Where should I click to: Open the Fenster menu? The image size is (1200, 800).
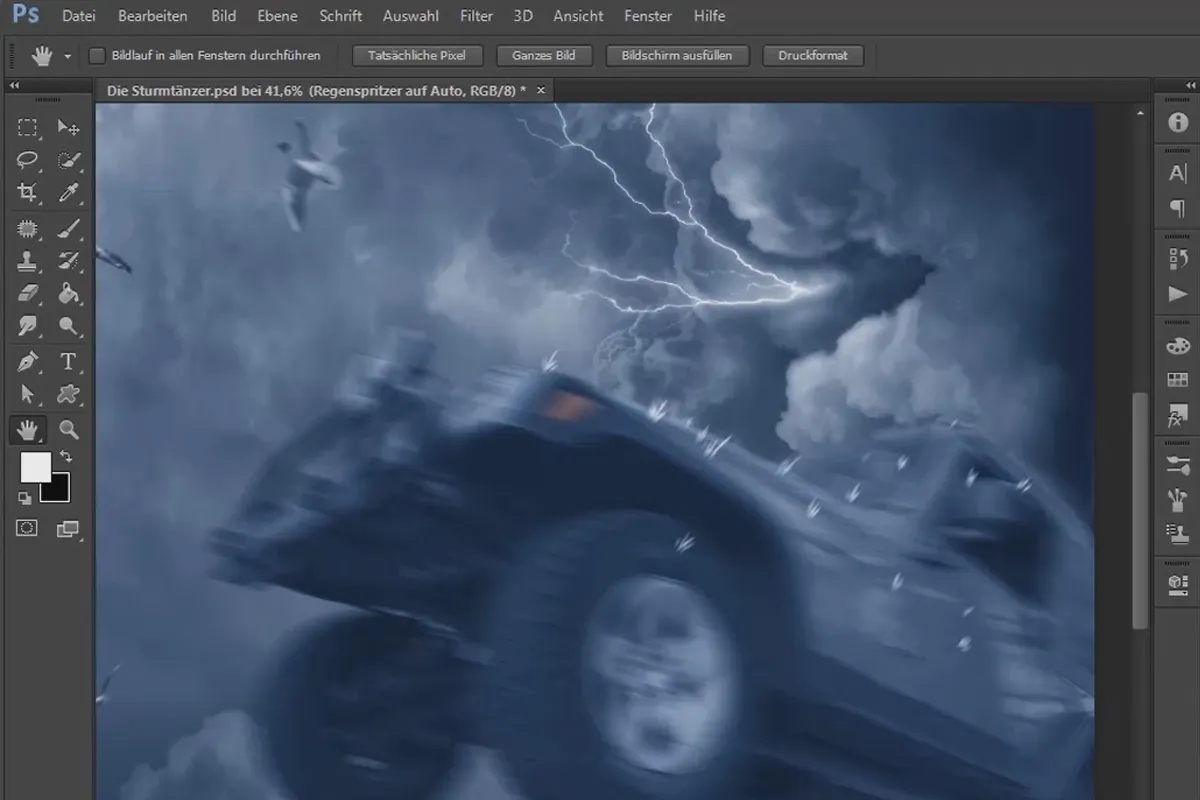click(x=648, y=16)
